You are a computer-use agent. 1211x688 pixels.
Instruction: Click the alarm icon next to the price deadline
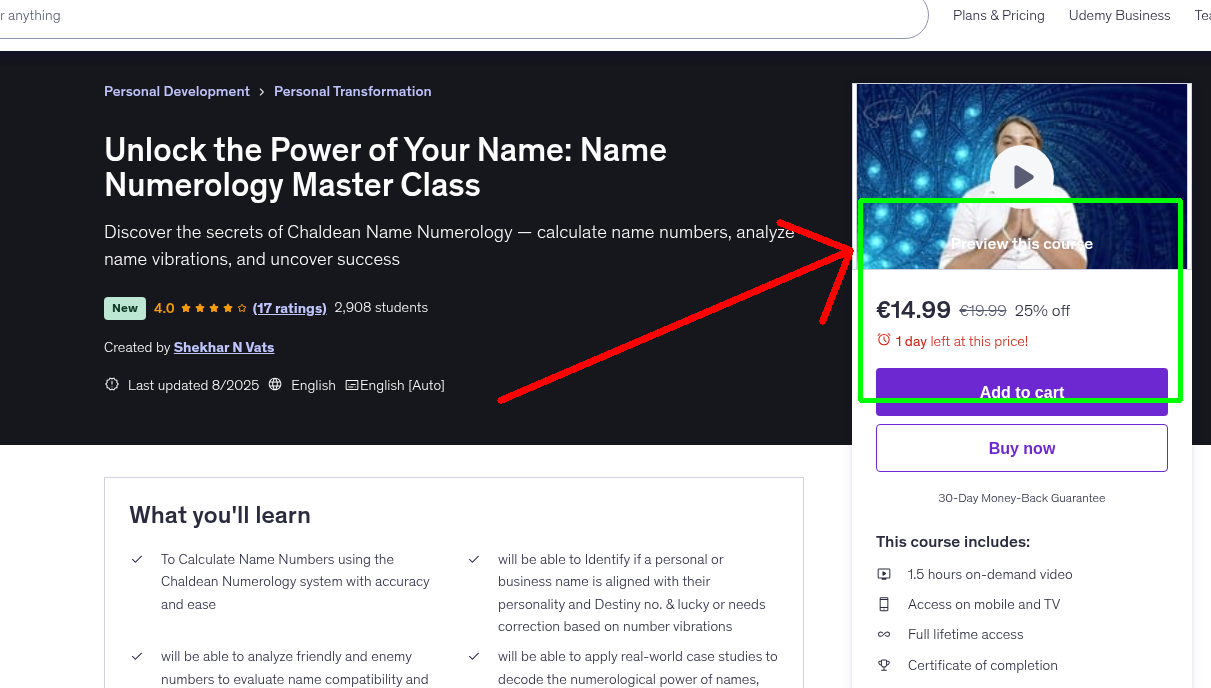tap(884, 340)
